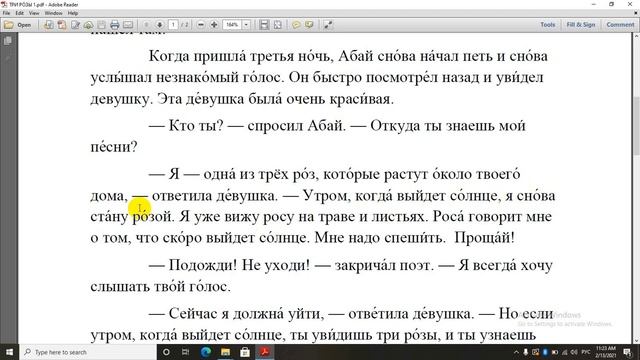Click the Edit PDF pencil icon

[x=75, y=25]
